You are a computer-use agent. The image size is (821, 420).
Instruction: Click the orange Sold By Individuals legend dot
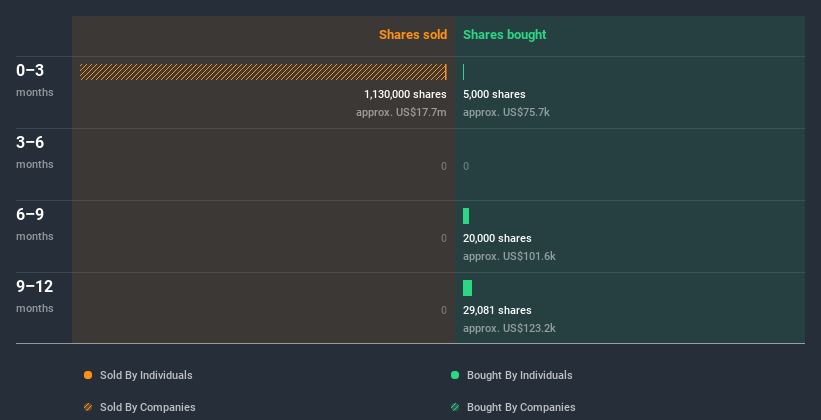(x=88, y=375)
